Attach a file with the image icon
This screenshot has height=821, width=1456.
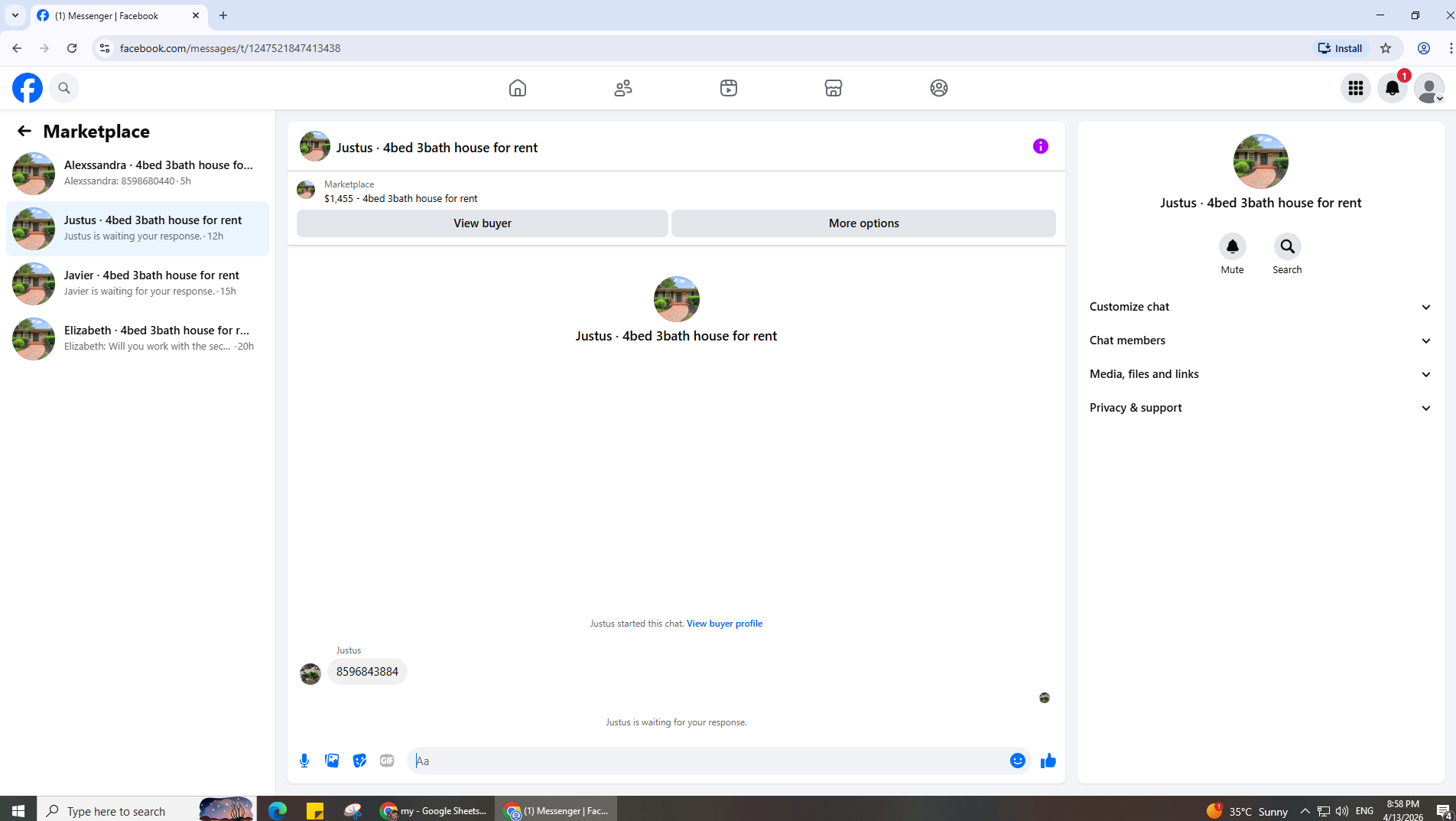click(x=332, y=761)
